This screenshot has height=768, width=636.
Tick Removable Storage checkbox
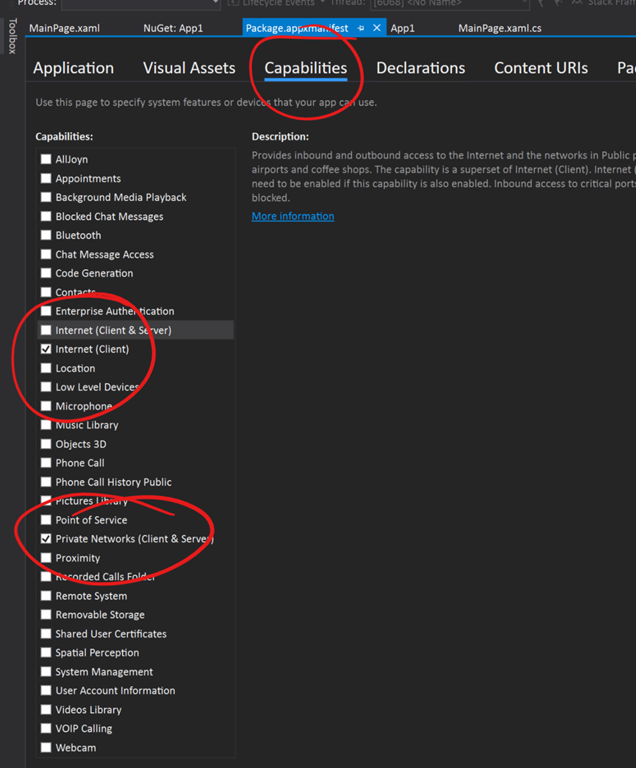coord(46,615)
